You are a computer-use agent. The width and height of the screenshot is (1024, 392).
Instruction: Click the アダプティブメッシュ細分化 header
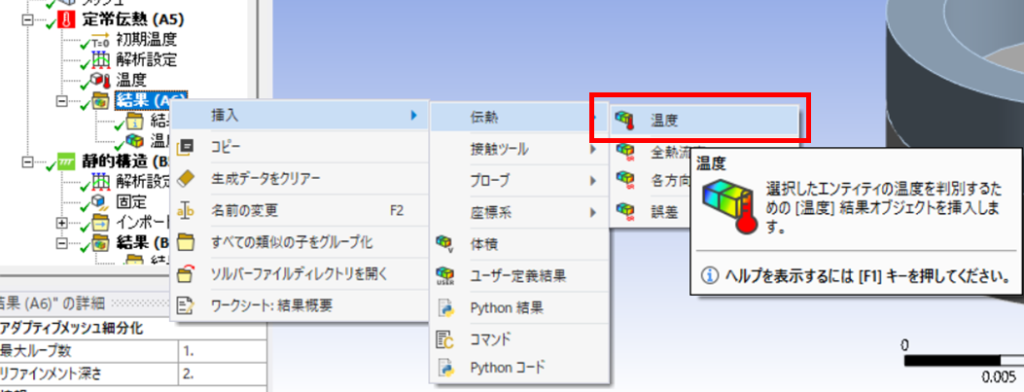click(133, 328)
